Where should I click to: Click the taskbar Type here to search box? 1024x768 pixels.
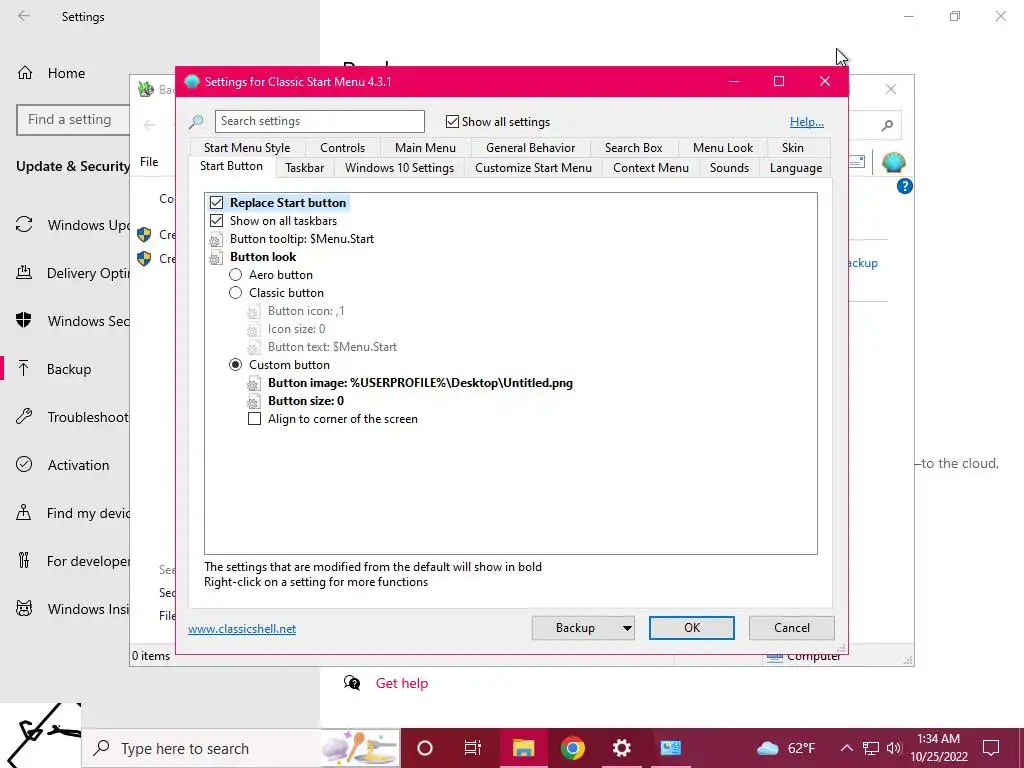(202, 748)
